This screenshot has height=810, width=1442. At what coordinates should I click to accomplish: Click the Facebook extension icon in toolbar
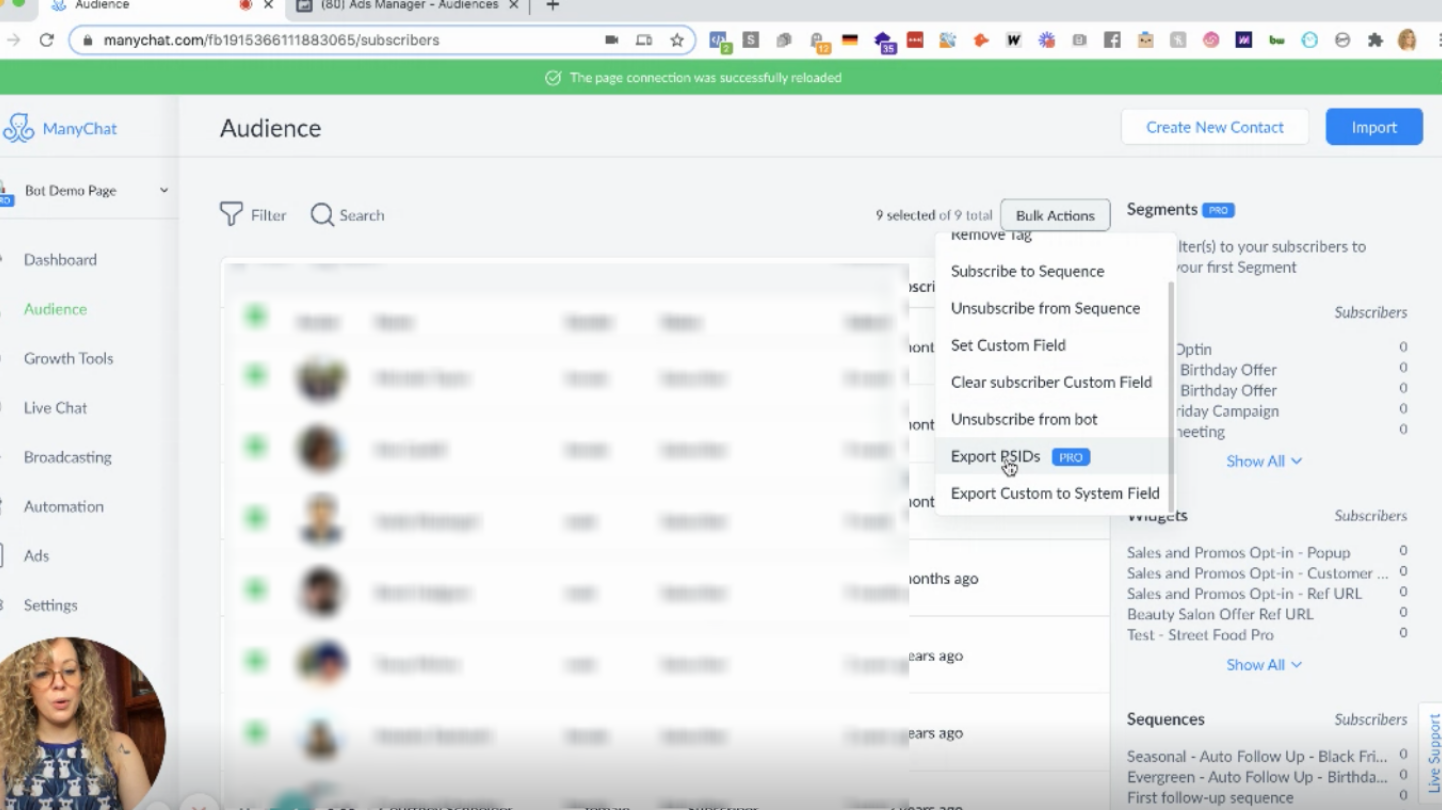click(1112, 40)
